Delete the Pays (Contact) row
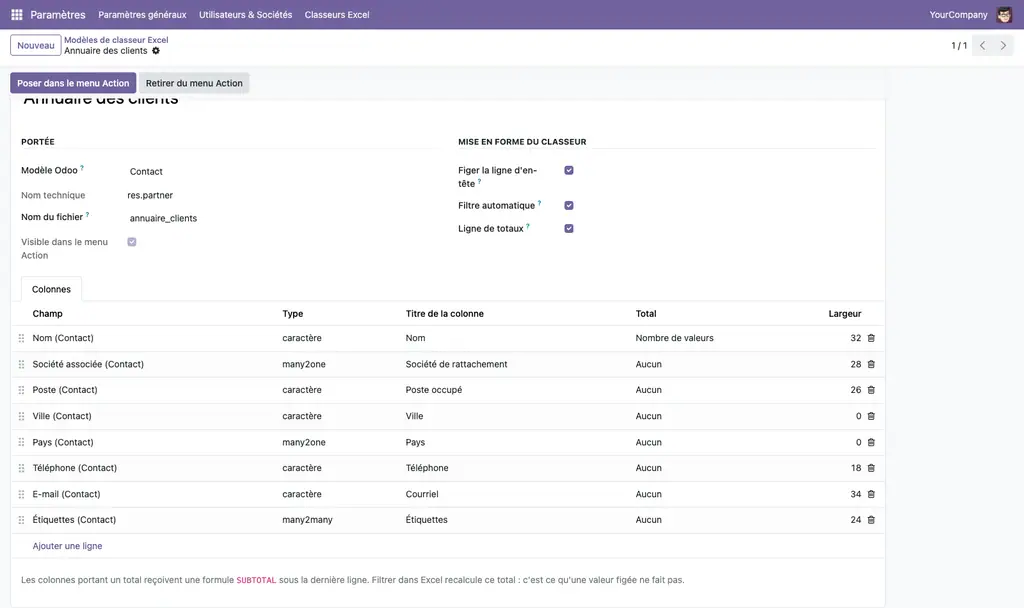This screenshot has width=1024, height=608. click(x=871, y=442)
